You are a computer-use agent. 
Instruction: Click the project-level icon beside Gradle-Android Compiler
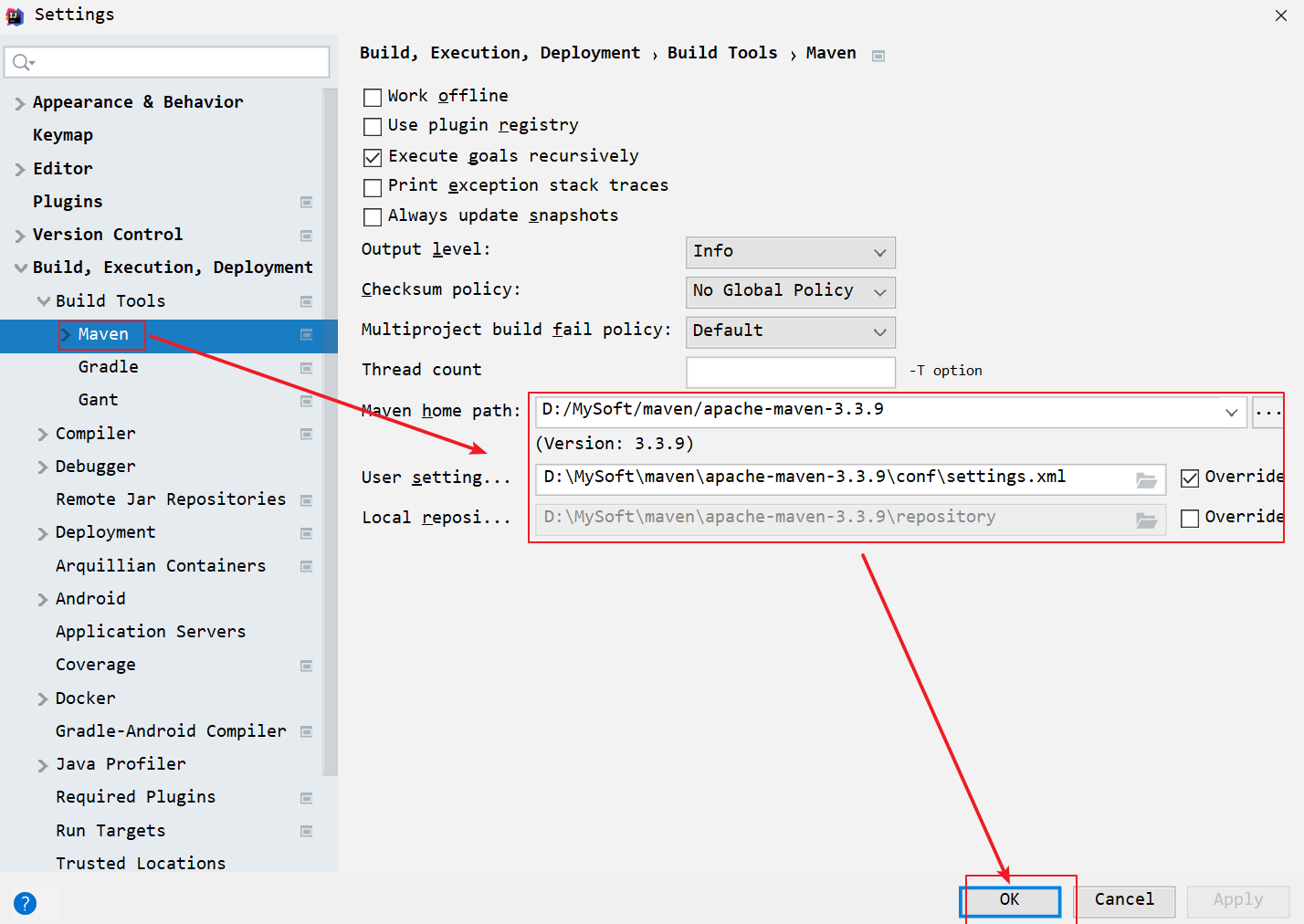(307, 731)
